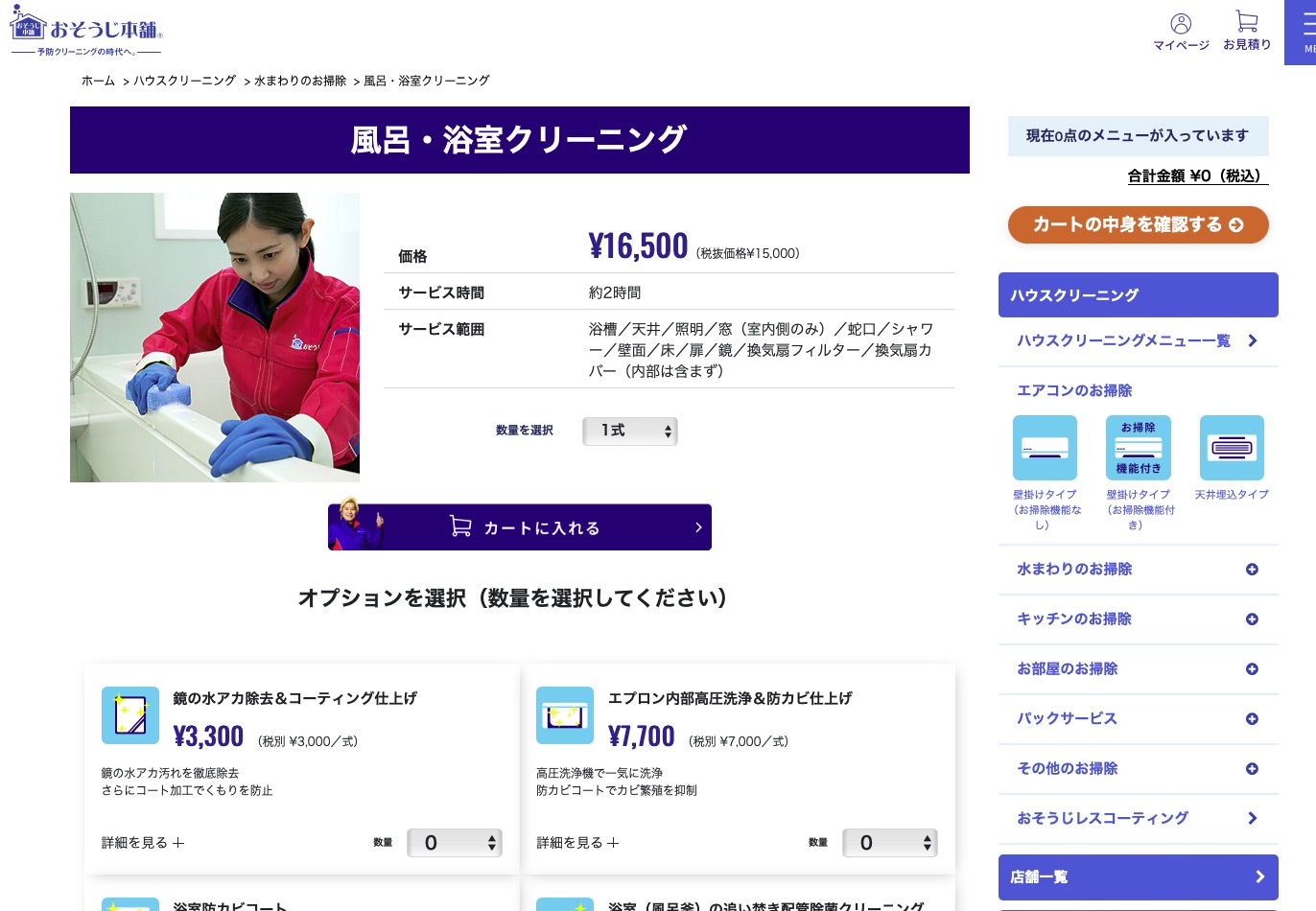1316x911 pixels.
Task: Open the 店舗一覧 sidebar item
Action: (1138, 876)
